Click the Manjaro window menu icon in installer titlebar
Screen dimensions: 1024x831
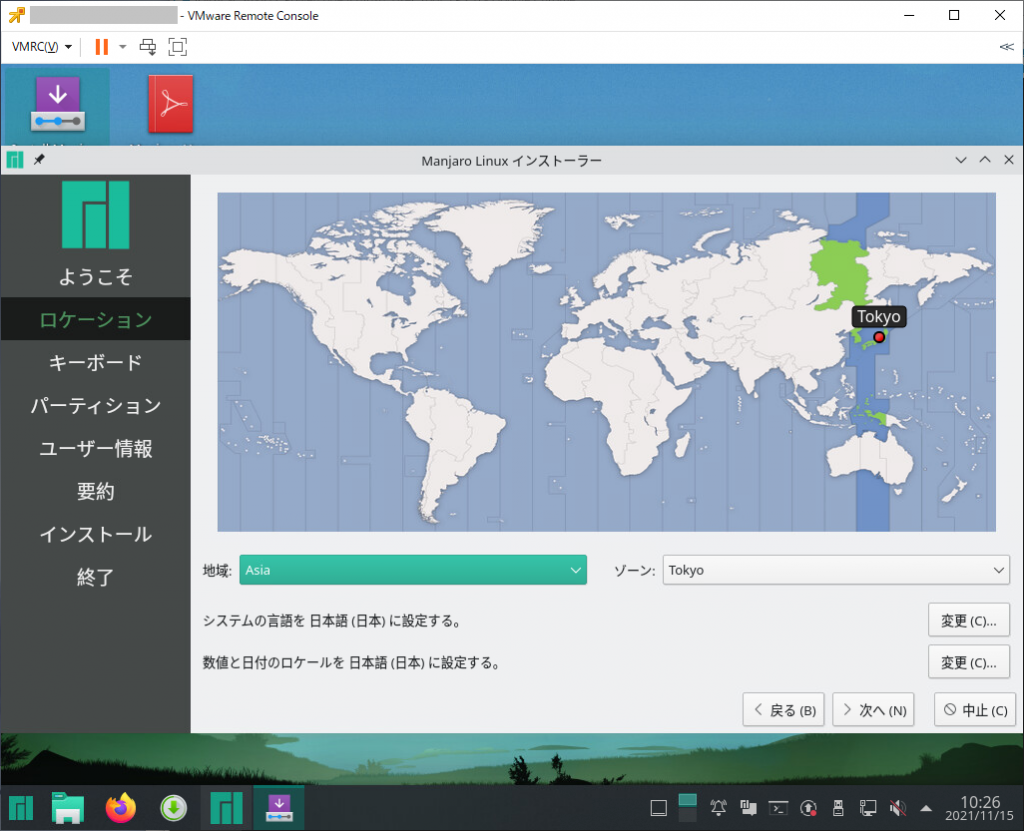click(15, 160)
